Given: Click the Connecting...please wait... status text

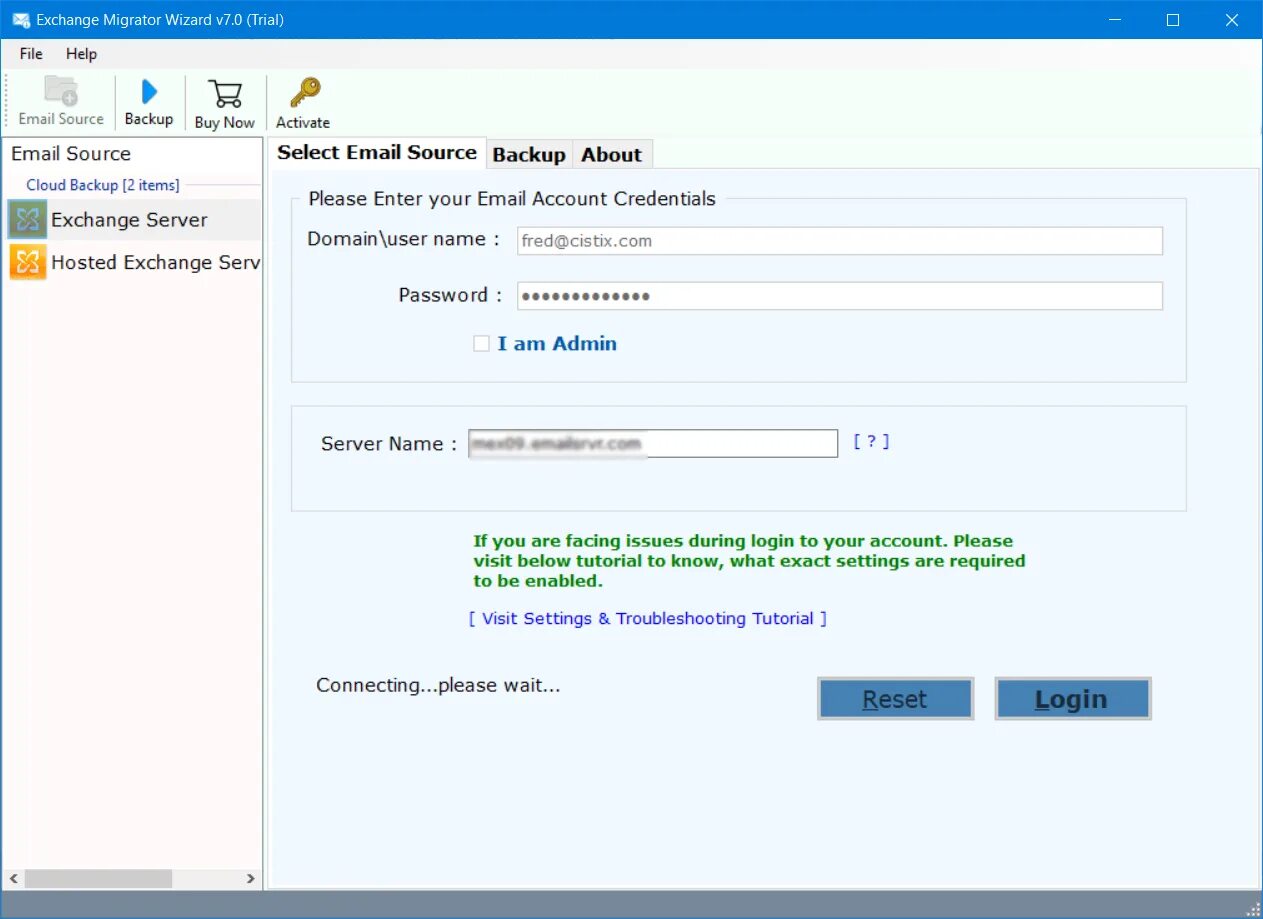Looking at the screenshot, I should click(438, 685).
